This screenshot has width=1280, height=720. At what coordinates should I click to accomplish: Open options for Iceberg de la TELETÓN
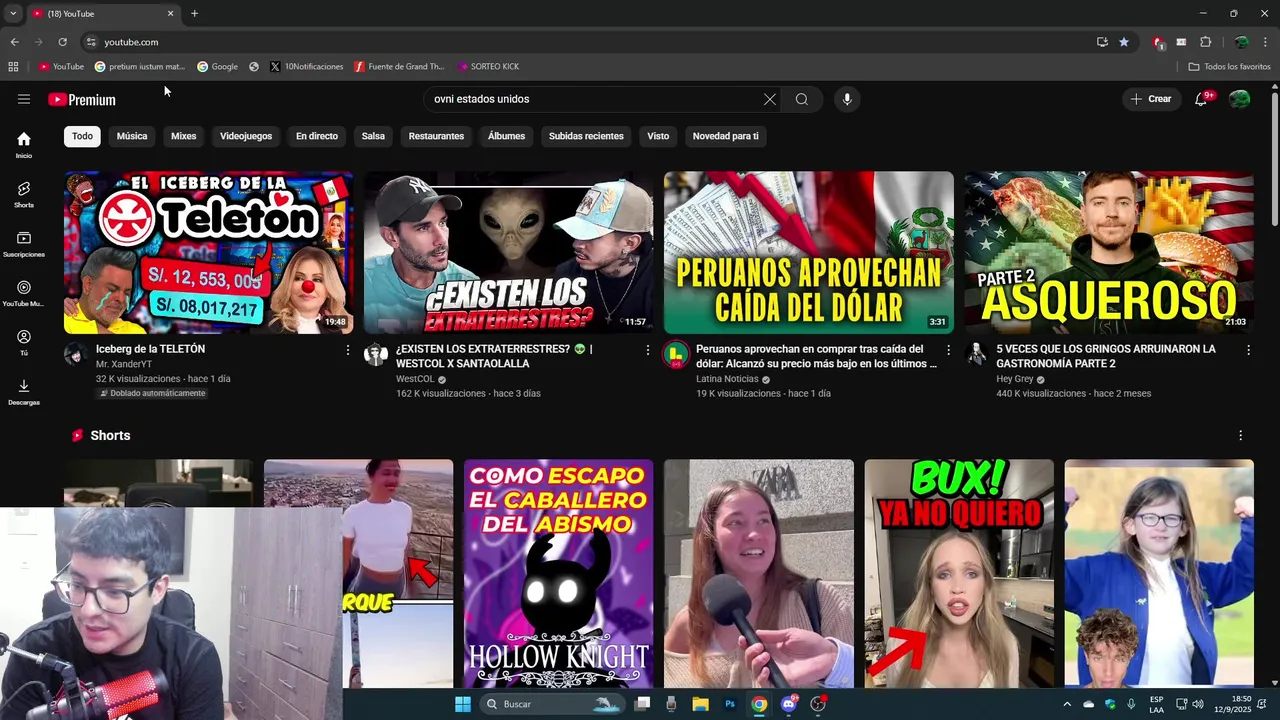click(348, 350)
